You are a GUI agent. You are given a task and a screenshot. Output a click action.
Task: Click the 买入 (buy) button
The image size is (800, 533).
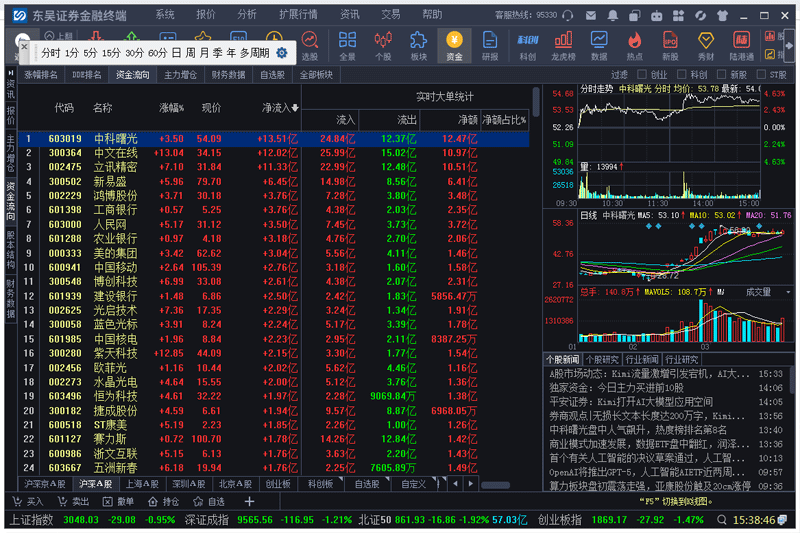click(x=30, y=501)
